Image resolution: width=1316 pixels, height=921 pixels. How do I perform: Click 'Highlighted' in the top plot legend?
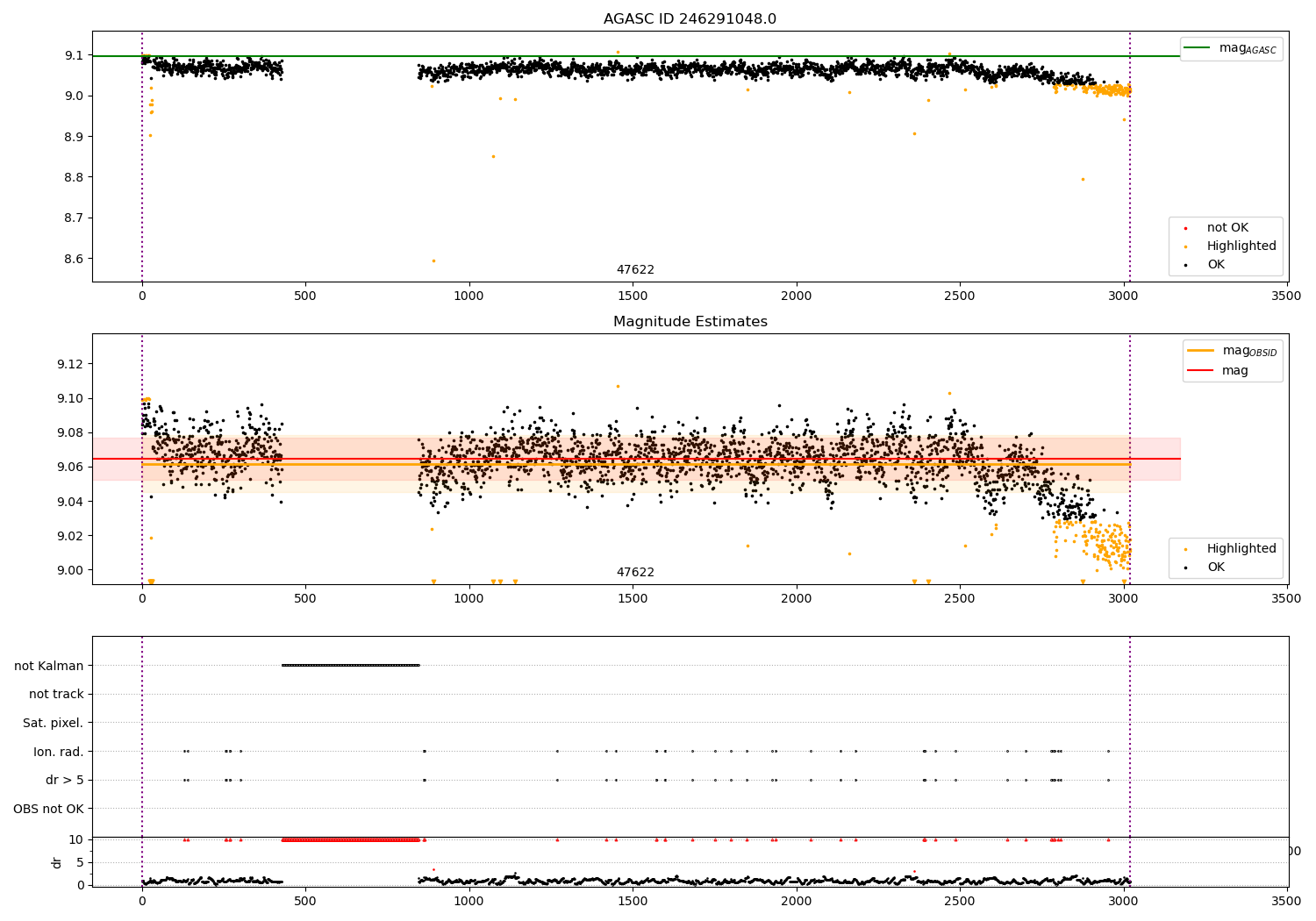pos(1241,246)
